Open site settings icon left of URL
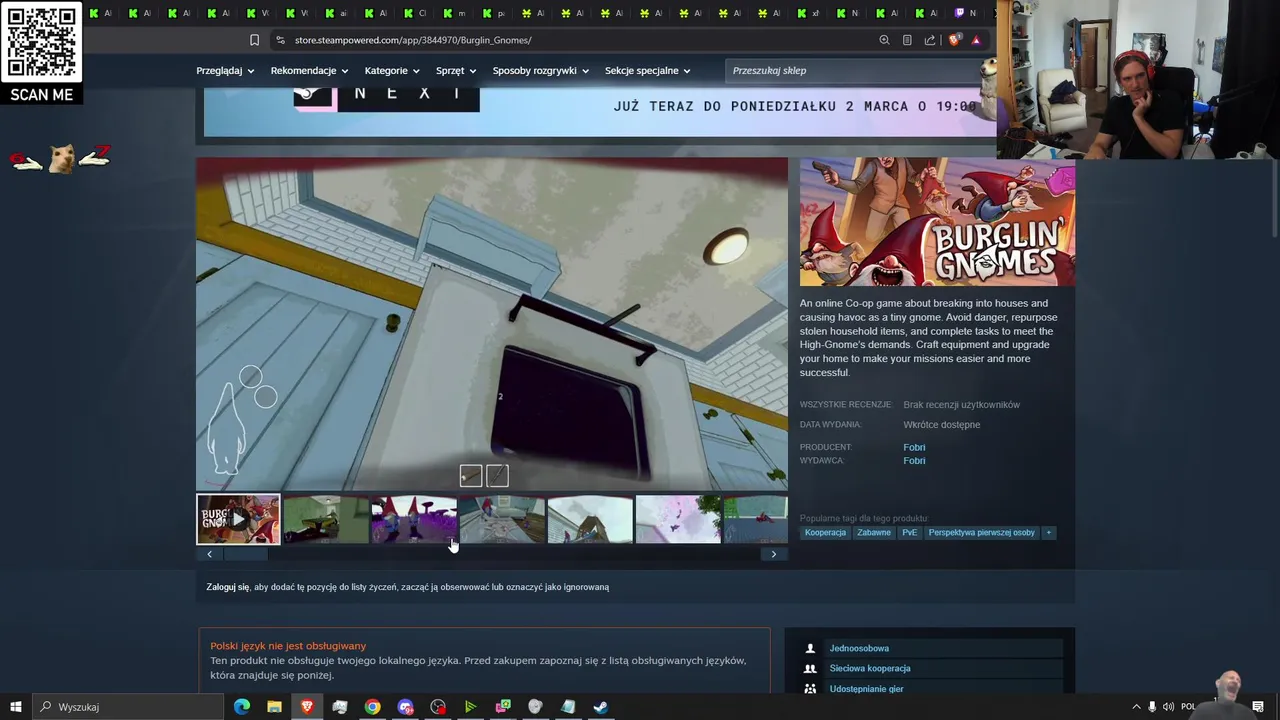Viewport: 1280px width, 720px height. 280,40
